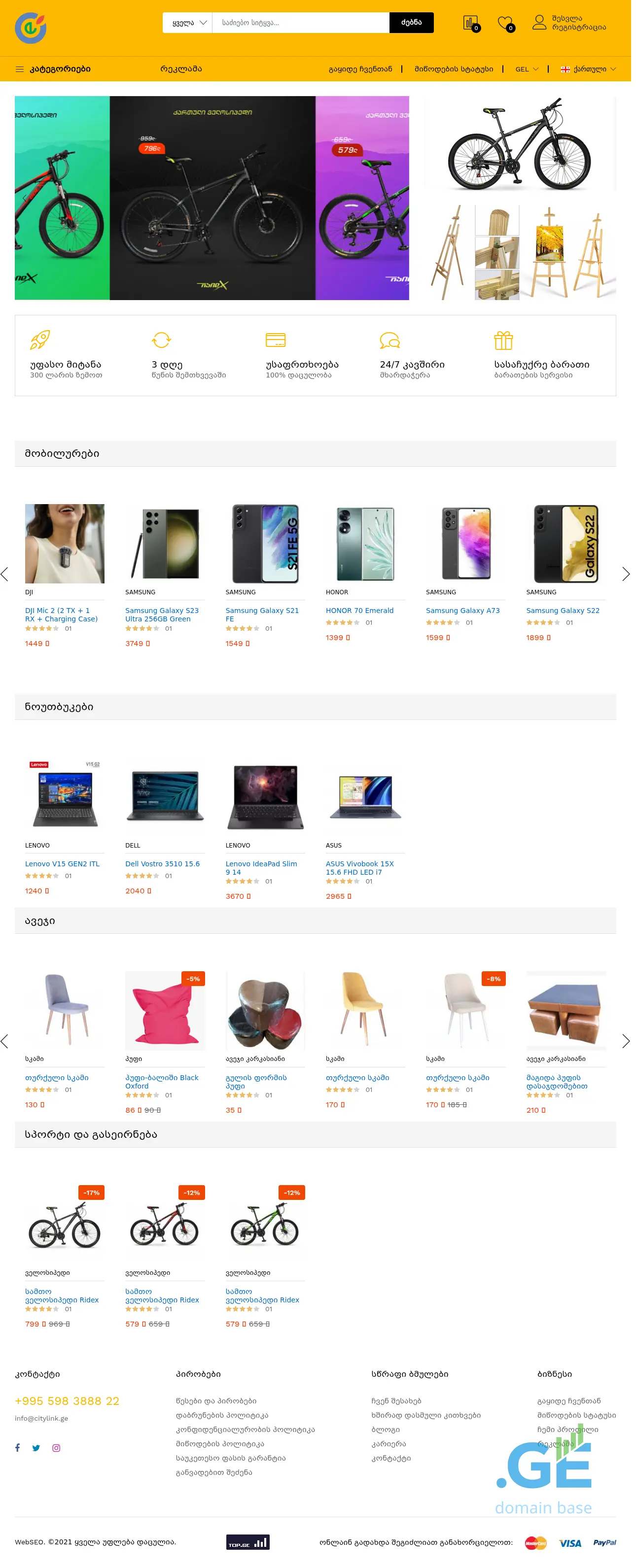Click the რეკლამა menu item
This screenshot has height=1568, width=636.
(x=181, y=69)
